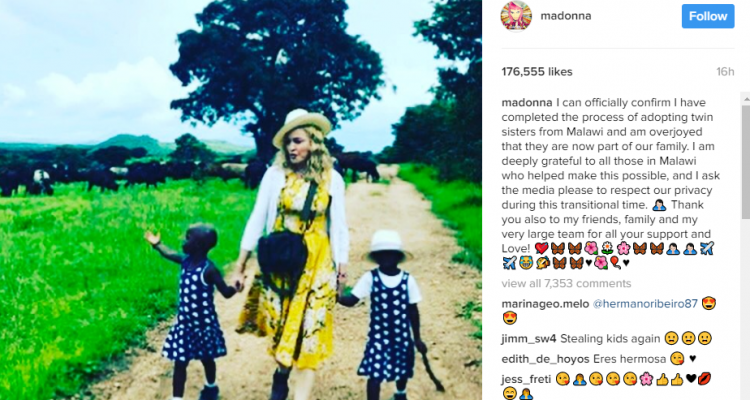Click the 16h post timestamp

point(725,72)
